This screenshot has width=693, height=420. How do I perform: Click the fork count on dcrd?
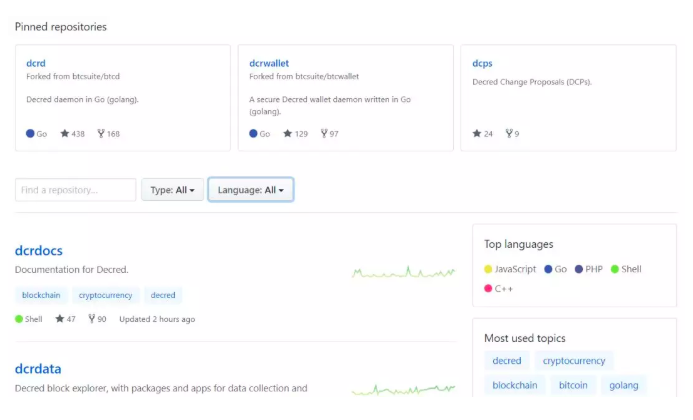click(108, 133)
